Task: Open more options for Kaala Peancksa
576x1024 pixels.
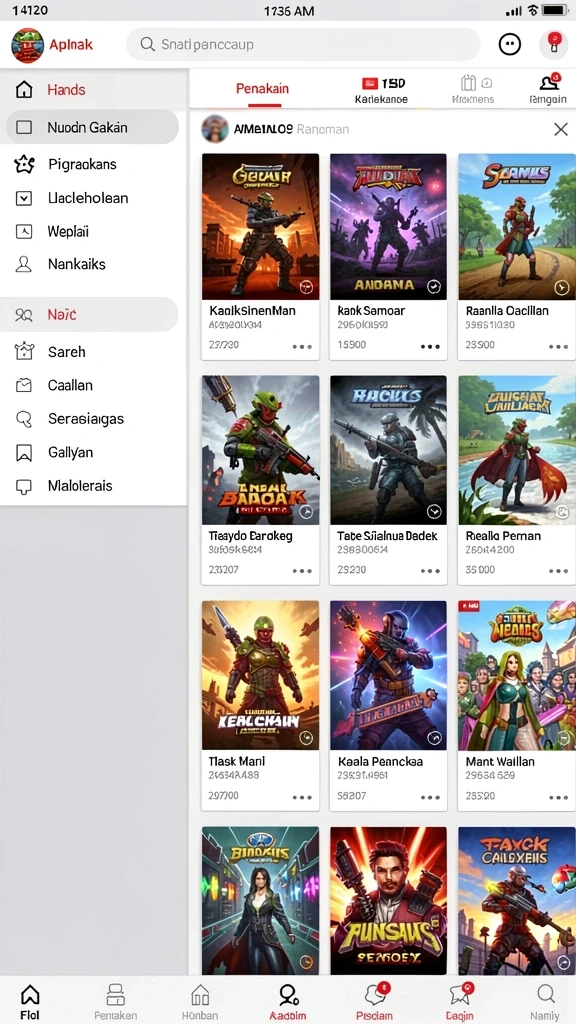Action: click(430, 797)
